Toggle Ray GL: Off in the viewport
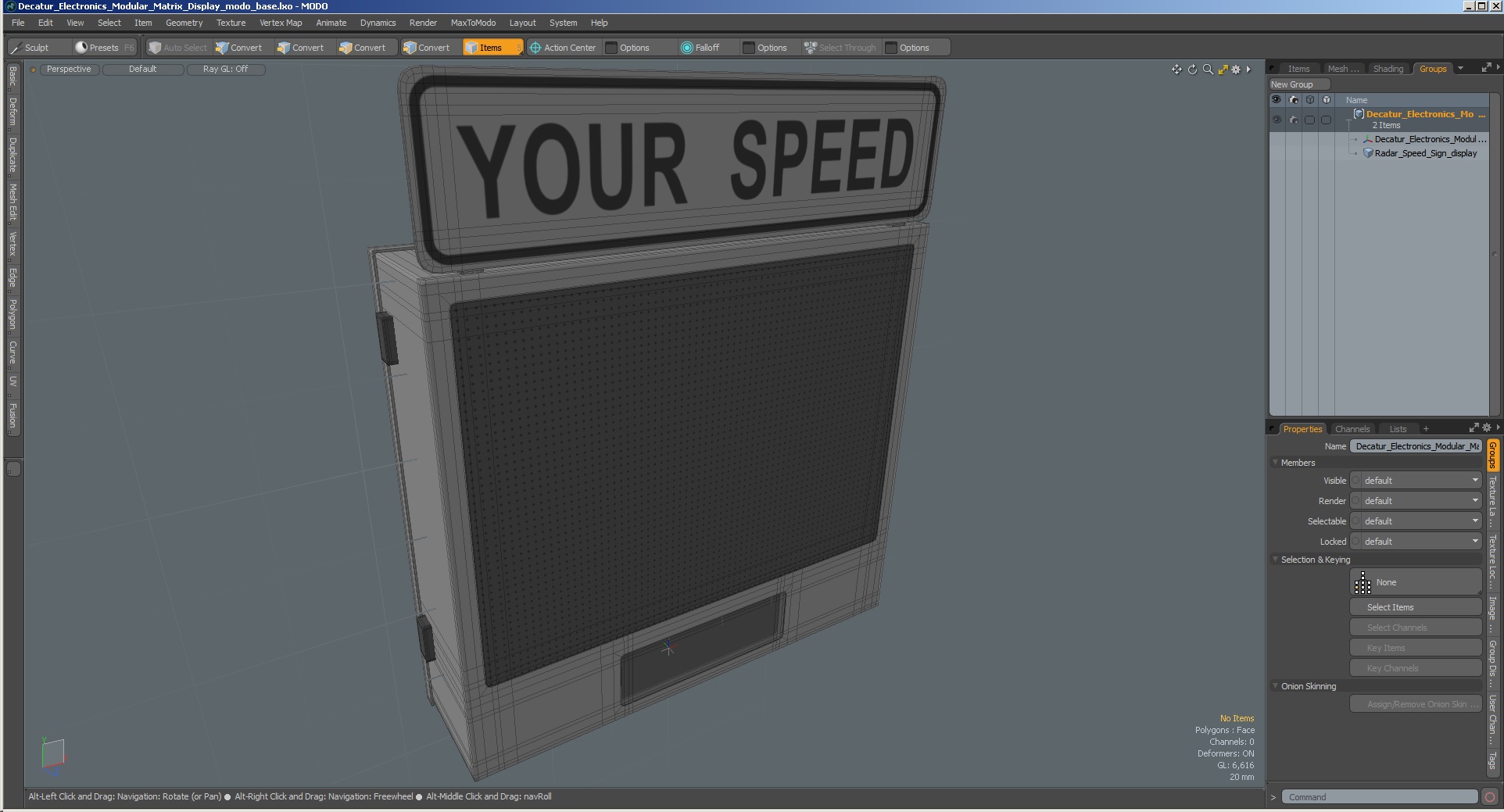The image size is (1504, 812). (x=225, y=70)
